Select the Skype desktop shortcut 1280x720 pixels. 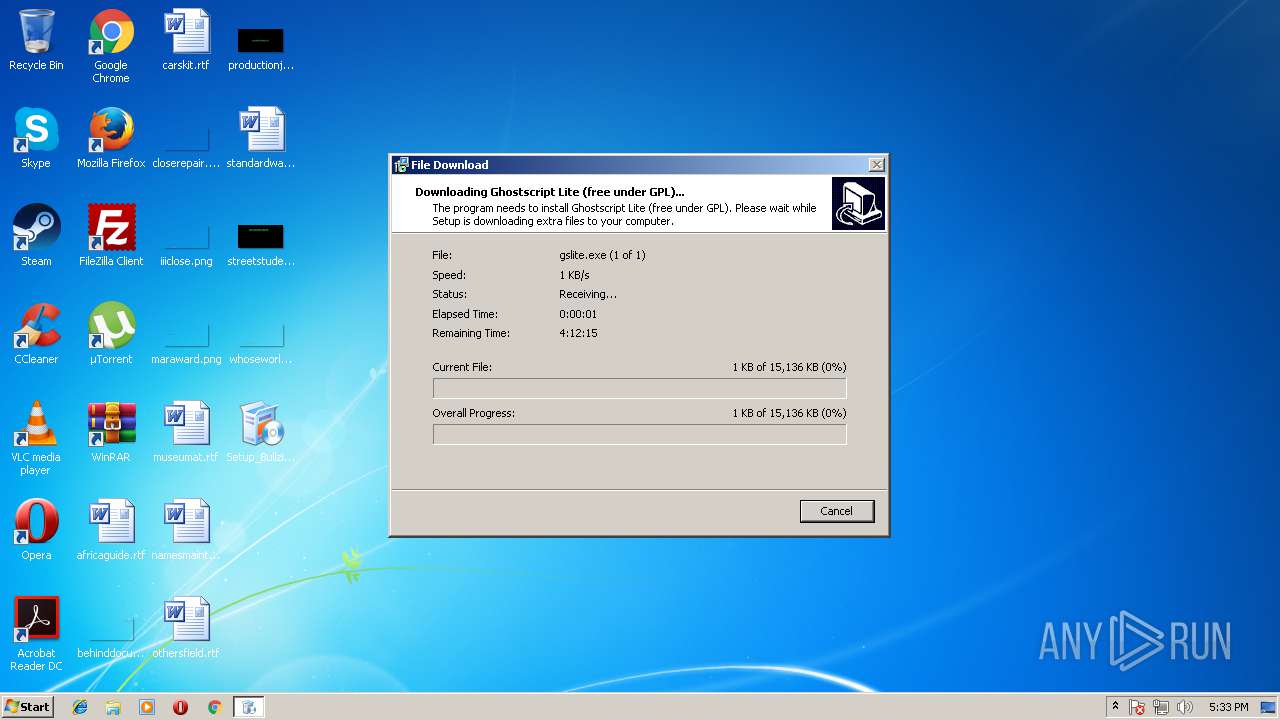[36, 138]
